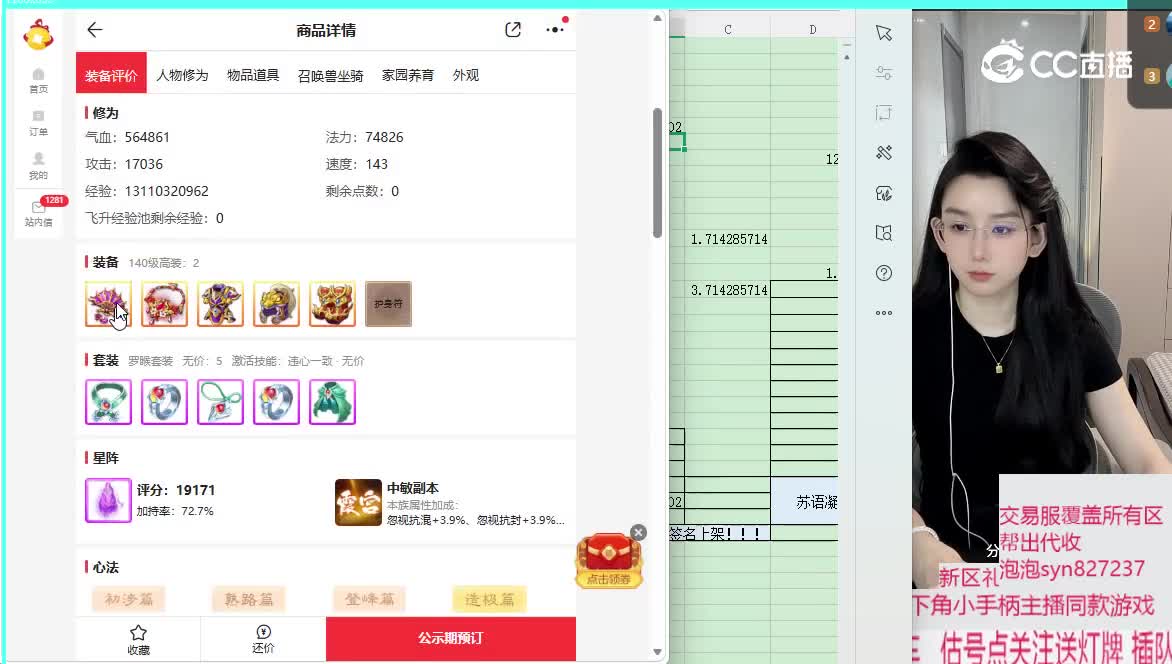Switch to the 召唤兽坐骑 tab

(330, 76)
